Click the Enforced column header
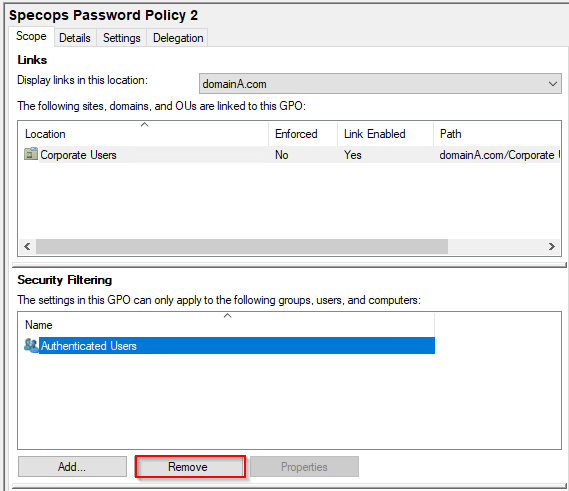Viewport: 569px width, 491px height. coord(303,134)
